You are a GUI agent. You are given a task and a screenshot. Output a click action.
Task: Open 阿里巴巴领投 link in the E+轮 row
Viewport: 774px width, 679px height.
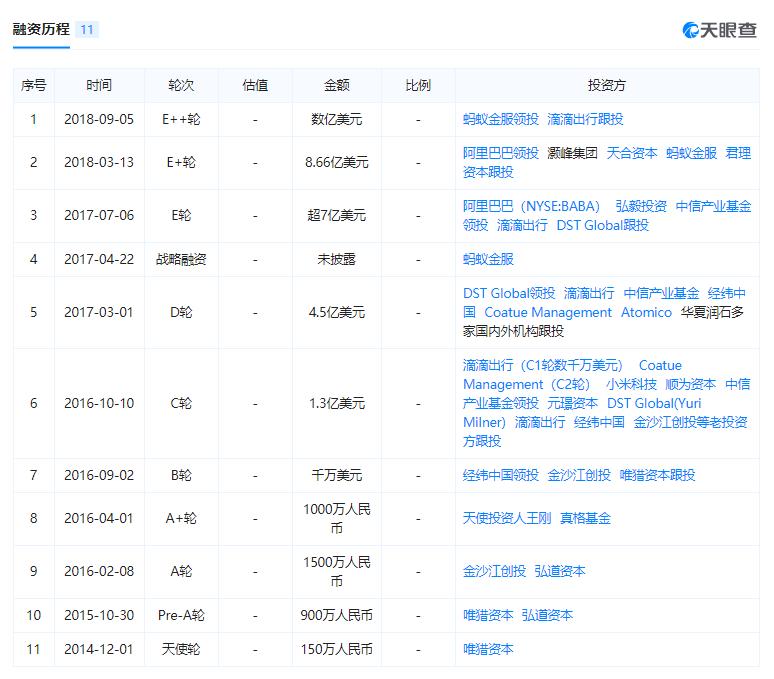point(501,153)
